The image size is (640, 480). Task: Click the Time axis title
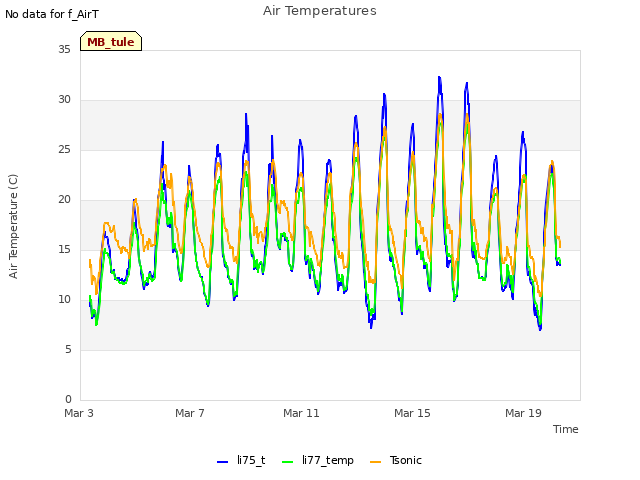tap(566, 429)
